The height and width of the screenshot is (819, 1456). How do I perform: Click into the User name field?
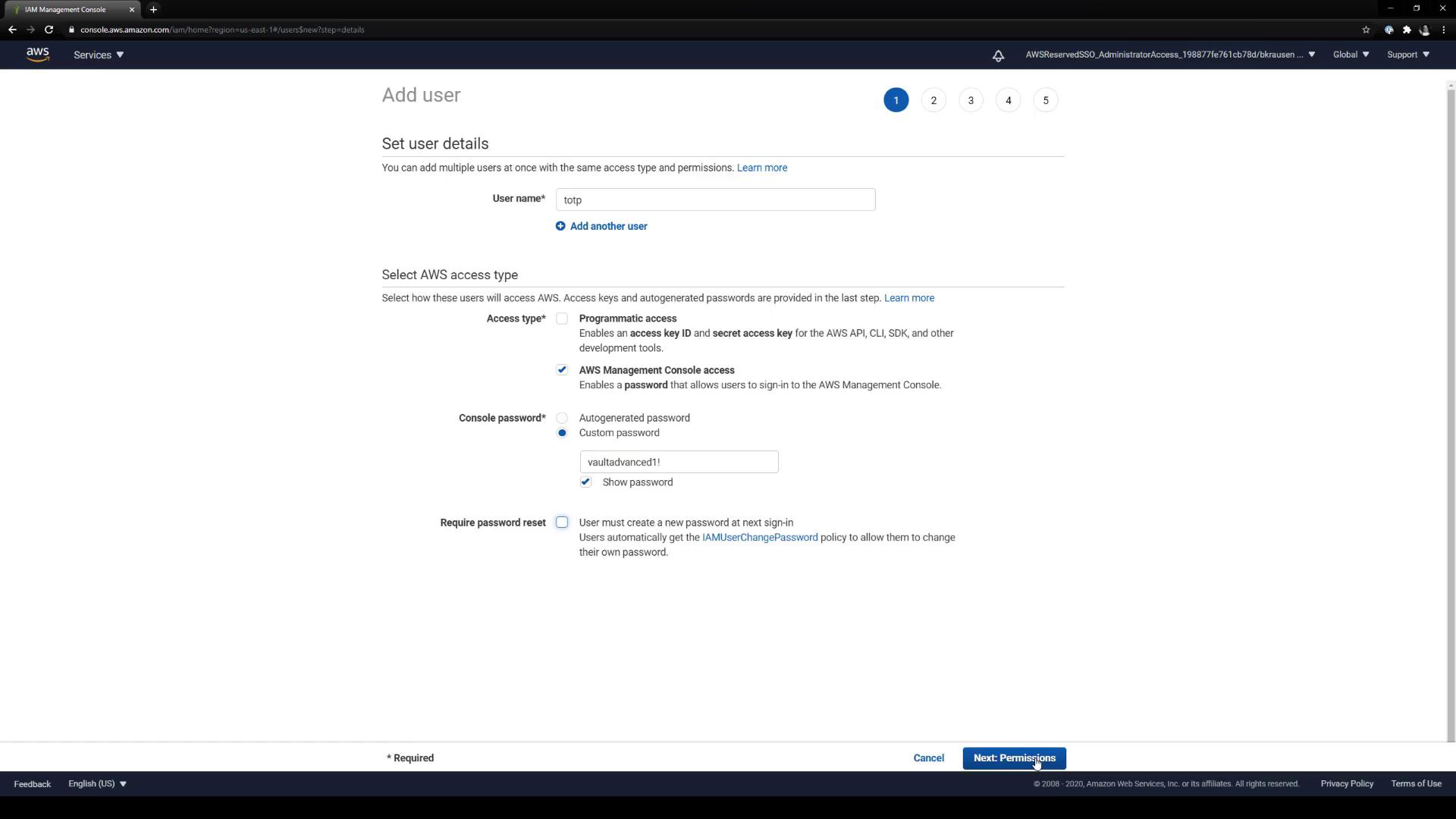(715, 200)
